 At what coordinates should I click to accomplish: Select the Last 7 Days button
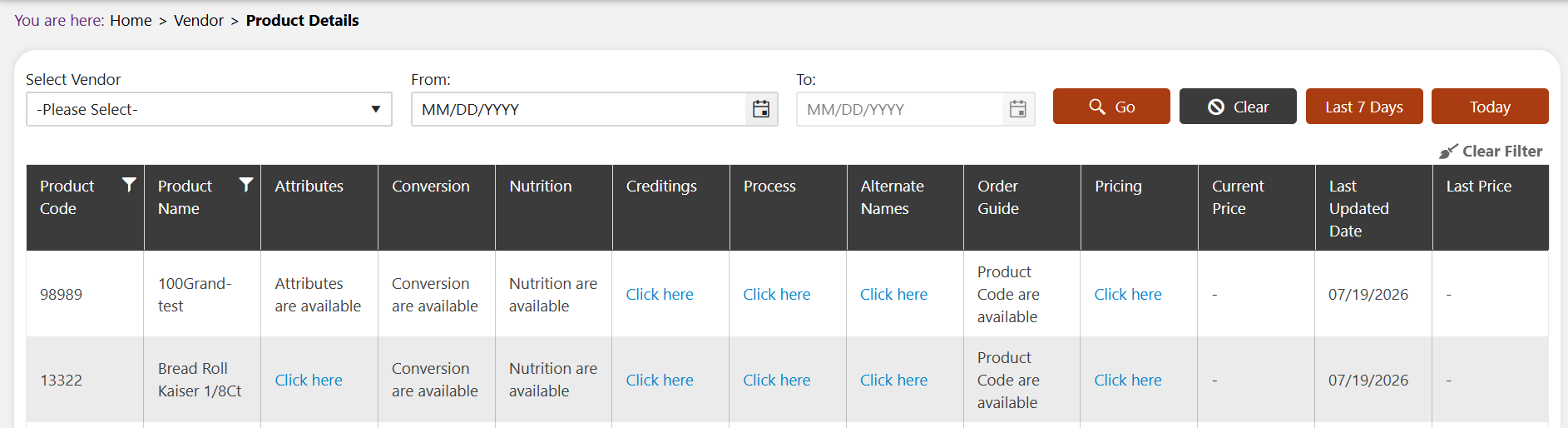[x=1364, y=107]
